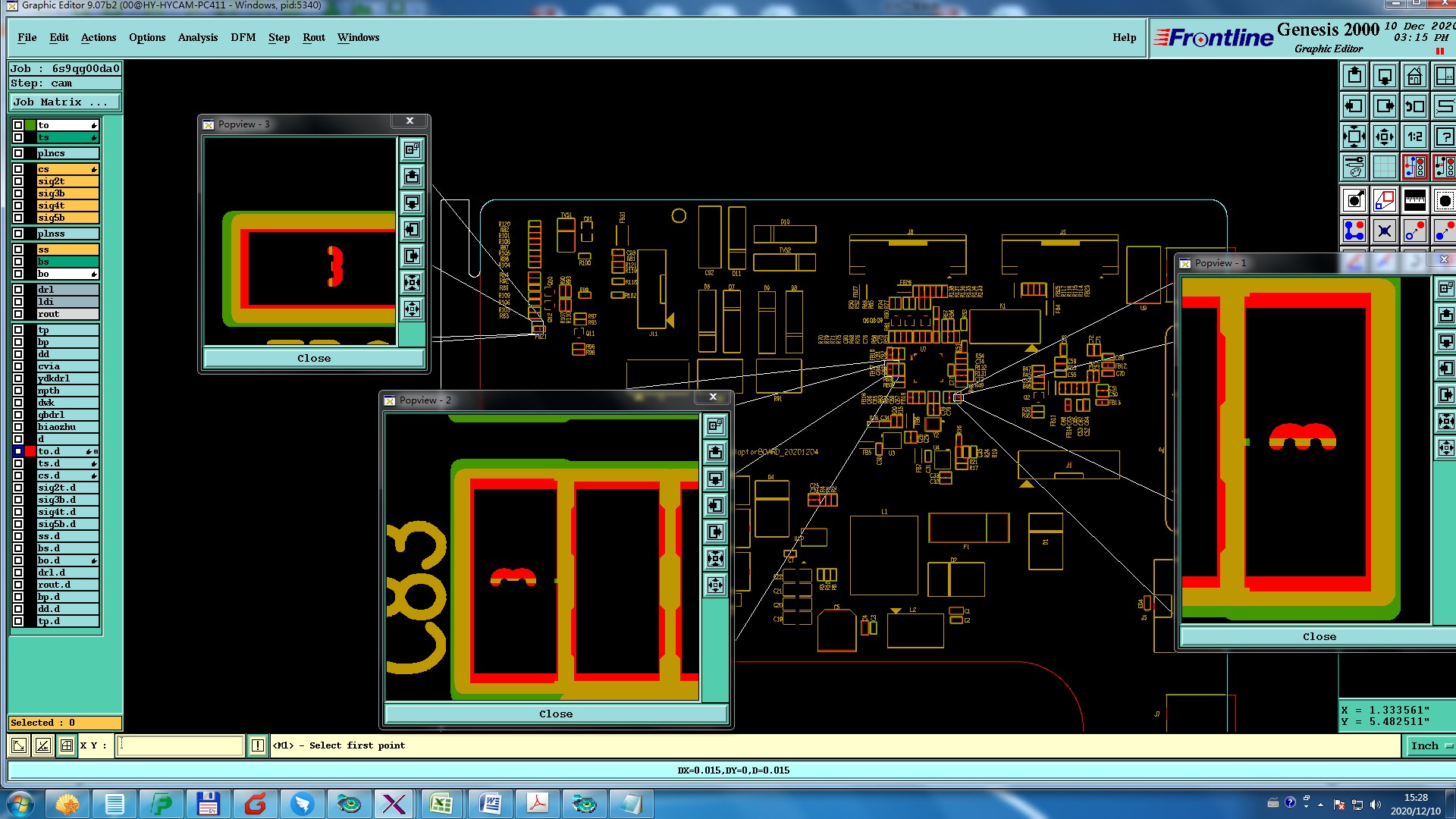Image resolution: width=1456 pixels, height=819 pixels.
Task: Enable the drl layer checkbox
Action: [18, 290]
